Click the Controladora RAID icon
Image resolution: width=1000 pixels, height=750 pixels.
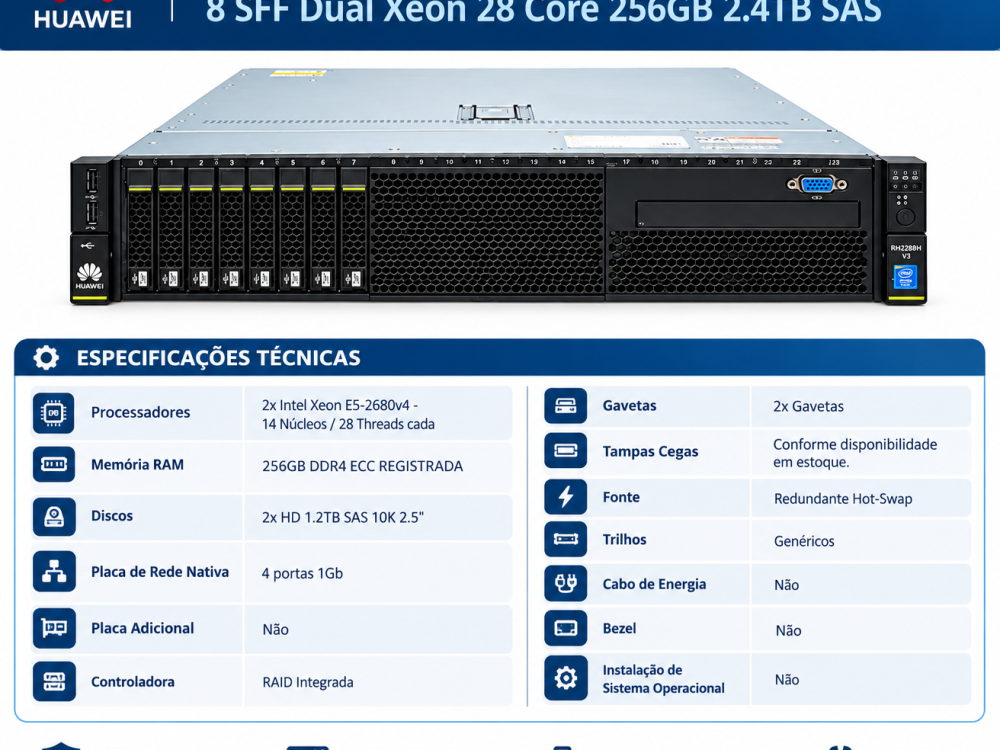click(54, 682)
